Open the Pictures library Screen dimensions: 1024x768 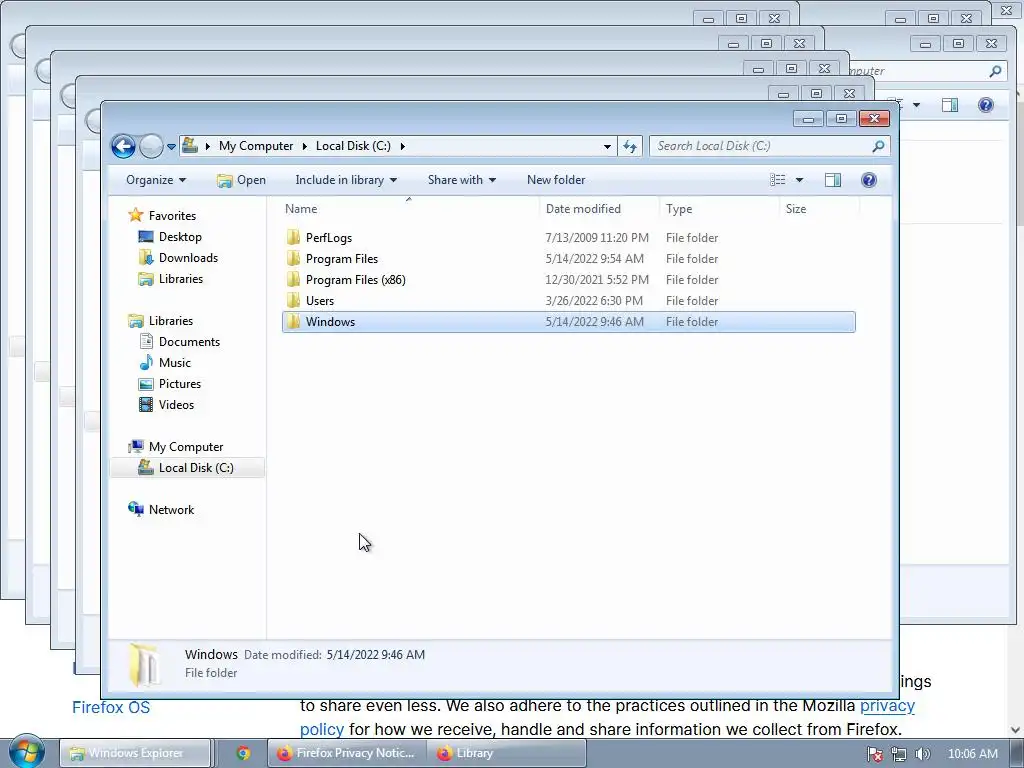(x=180, y=383)
